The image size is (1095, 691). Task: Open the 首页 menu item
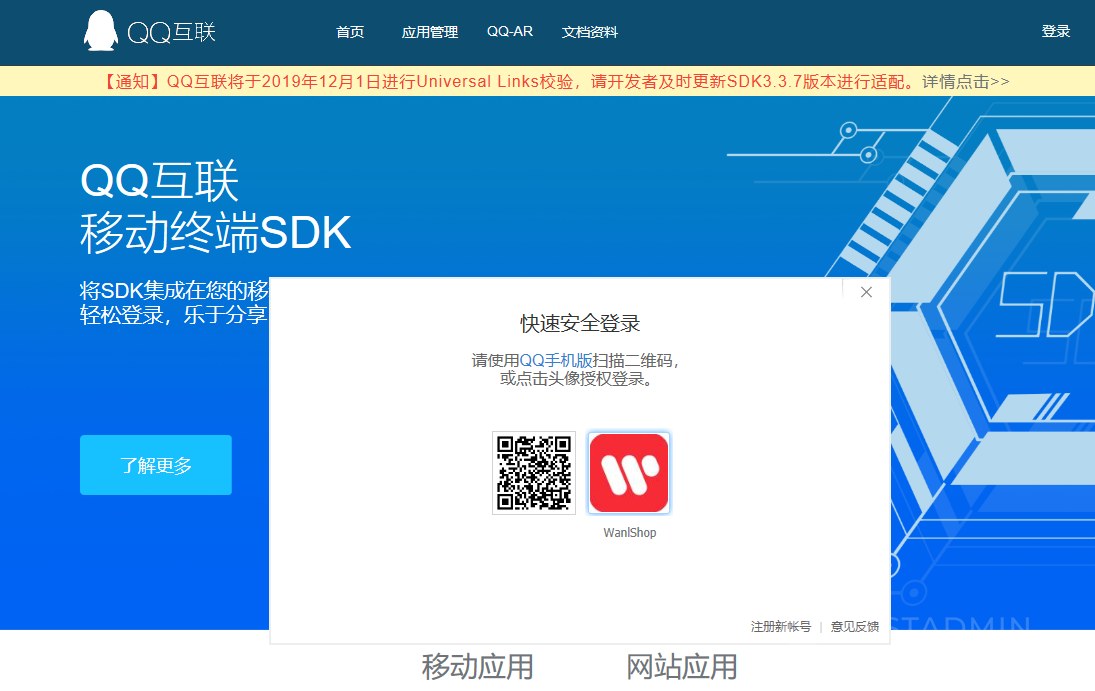[350, 32]
